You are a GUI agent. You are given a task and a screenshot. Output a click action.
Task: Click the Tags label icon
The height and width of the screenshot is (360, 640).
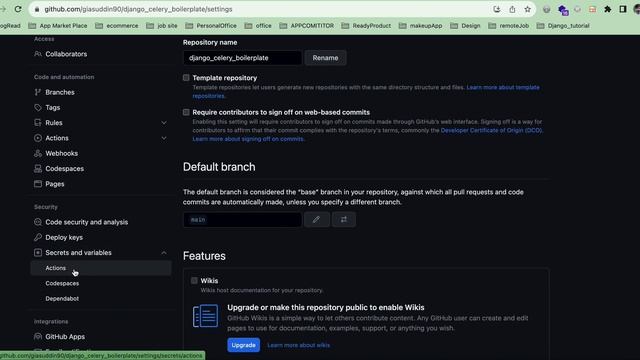[38, 107]
